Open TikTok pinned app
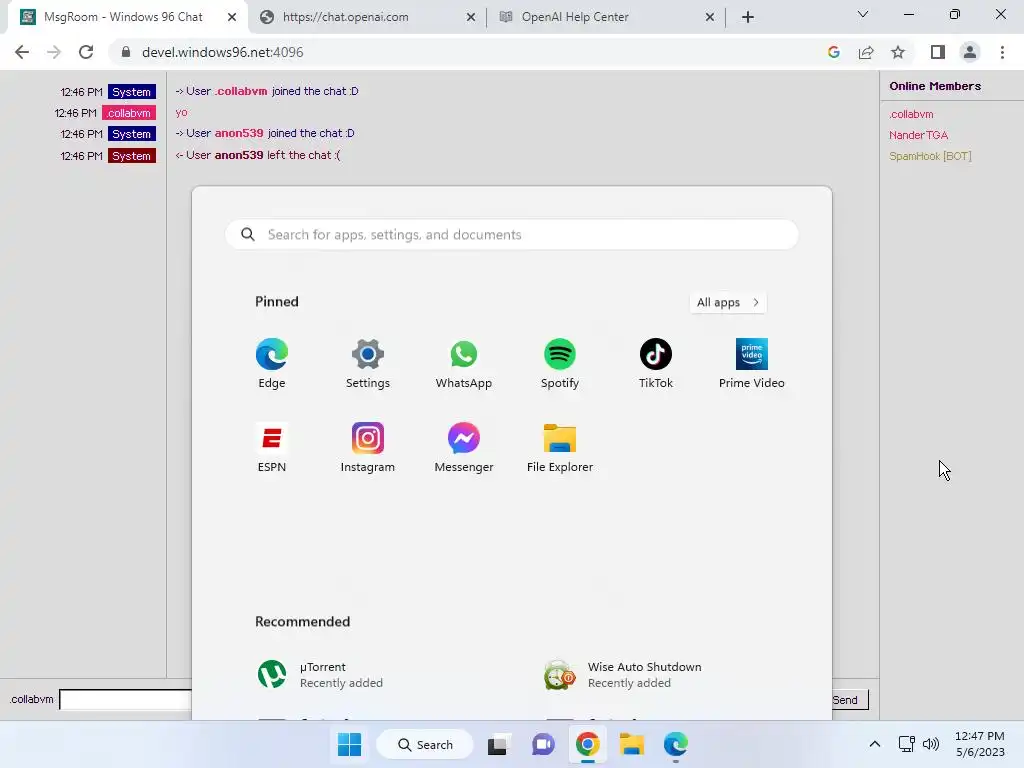This screenshot has width=1024, height=768. click(x=656, y=364)
